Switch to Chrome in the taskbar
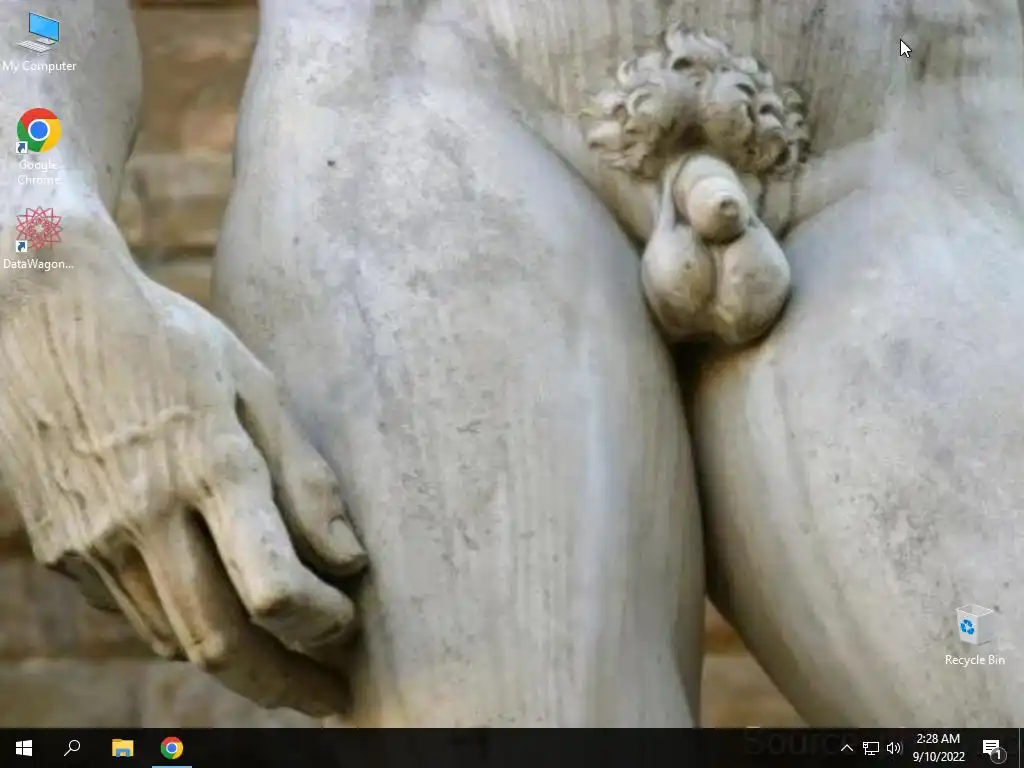This screenshot has height=768, width=1024. 172,748
